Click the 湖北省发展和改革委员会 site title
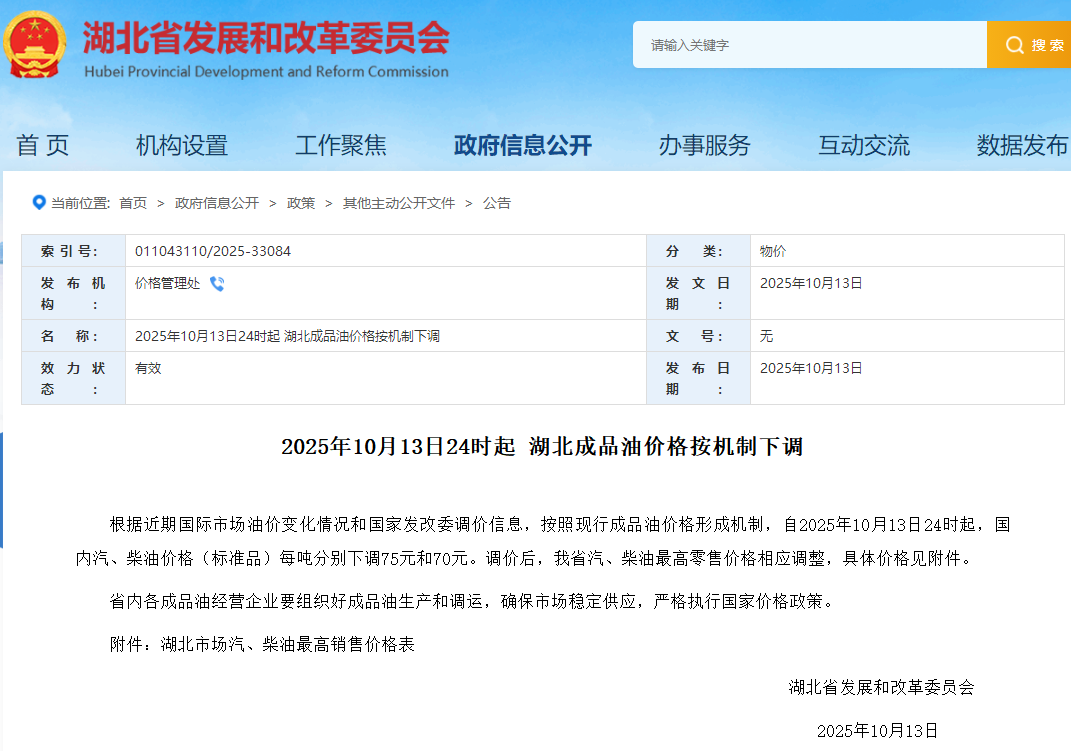 coord(266,39)
